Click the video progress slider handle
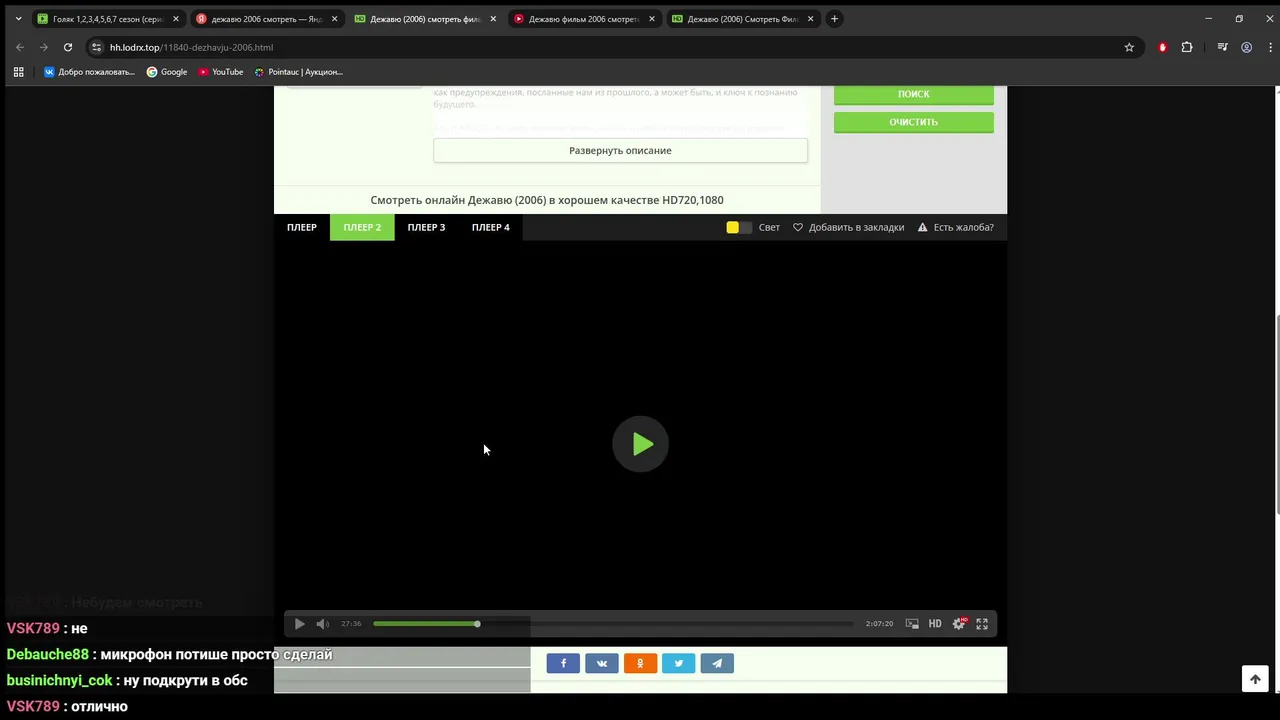Image resolution: width=1280 pixels, height=720 pixels. point(477,624)
